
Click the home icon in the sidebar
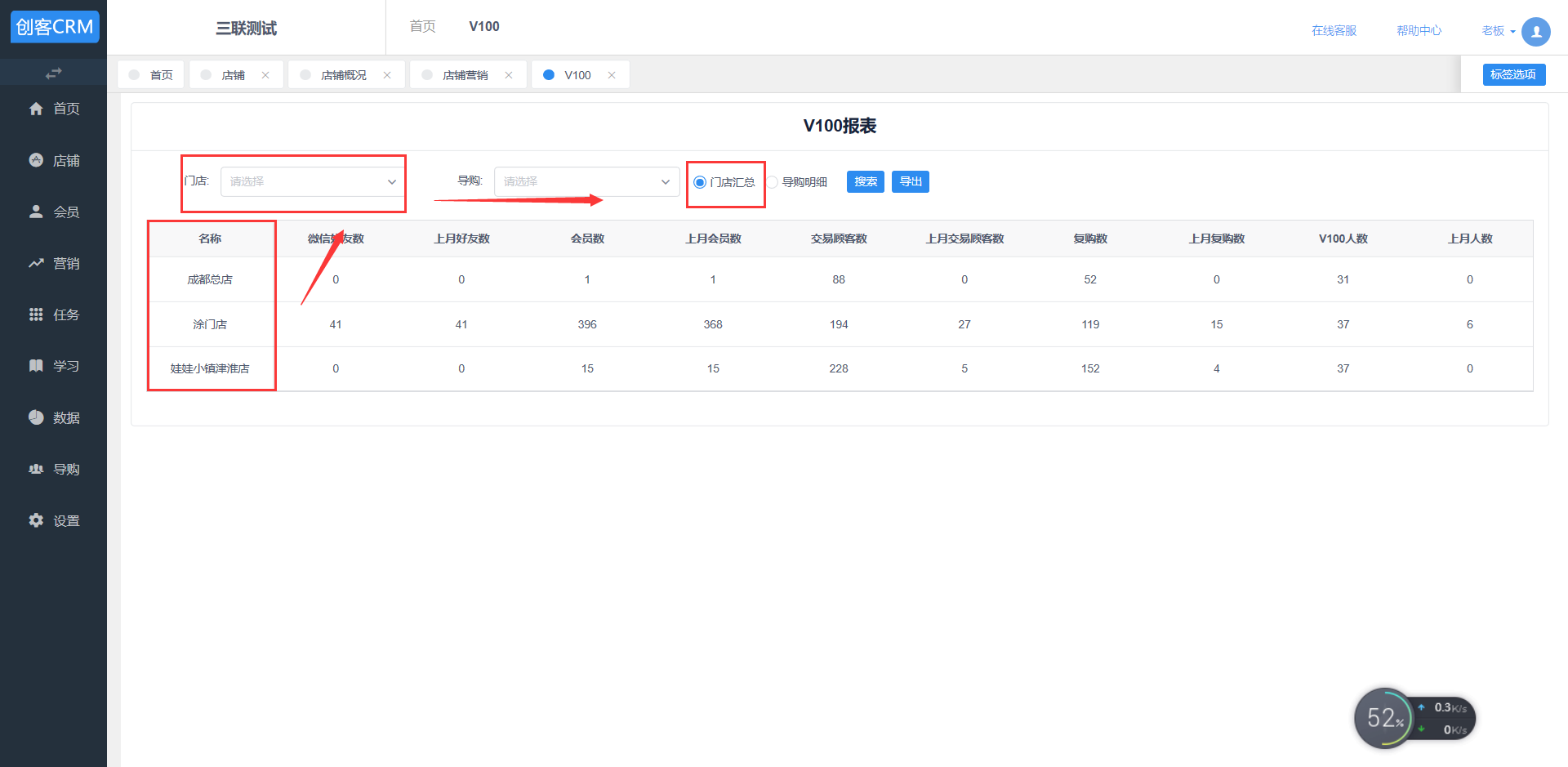click(x=36, y=109)
